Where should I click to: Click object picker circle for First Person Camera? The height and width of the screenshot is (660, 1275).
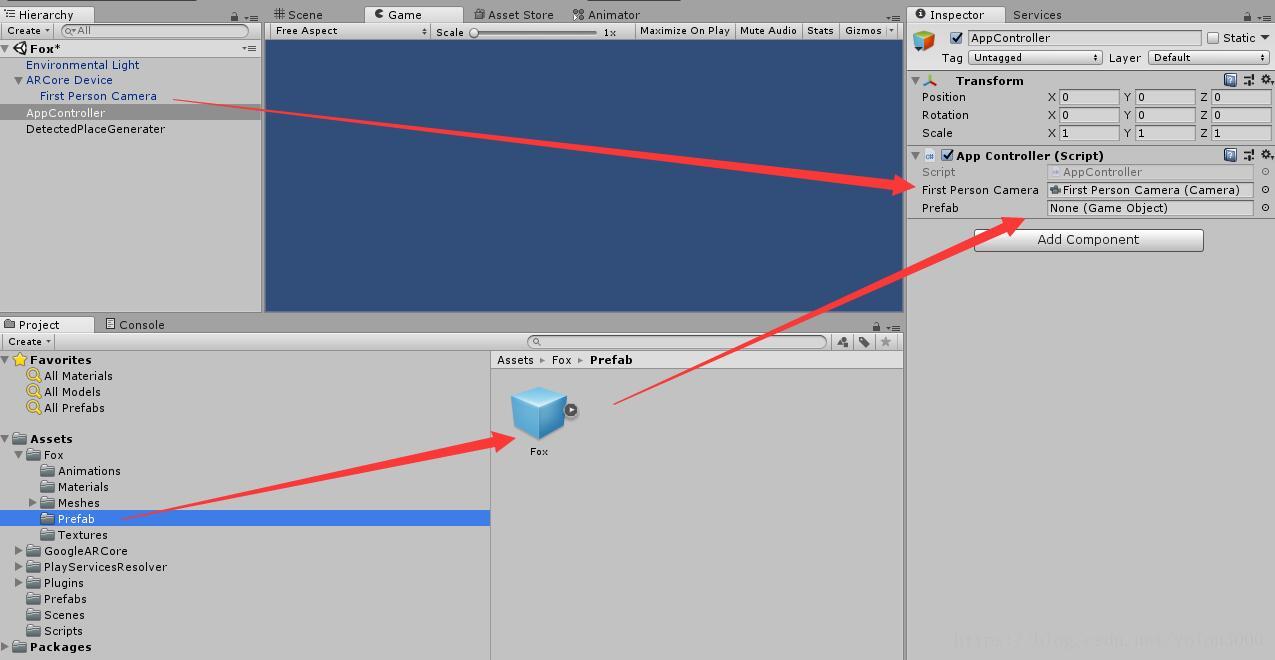[1265, 190]
